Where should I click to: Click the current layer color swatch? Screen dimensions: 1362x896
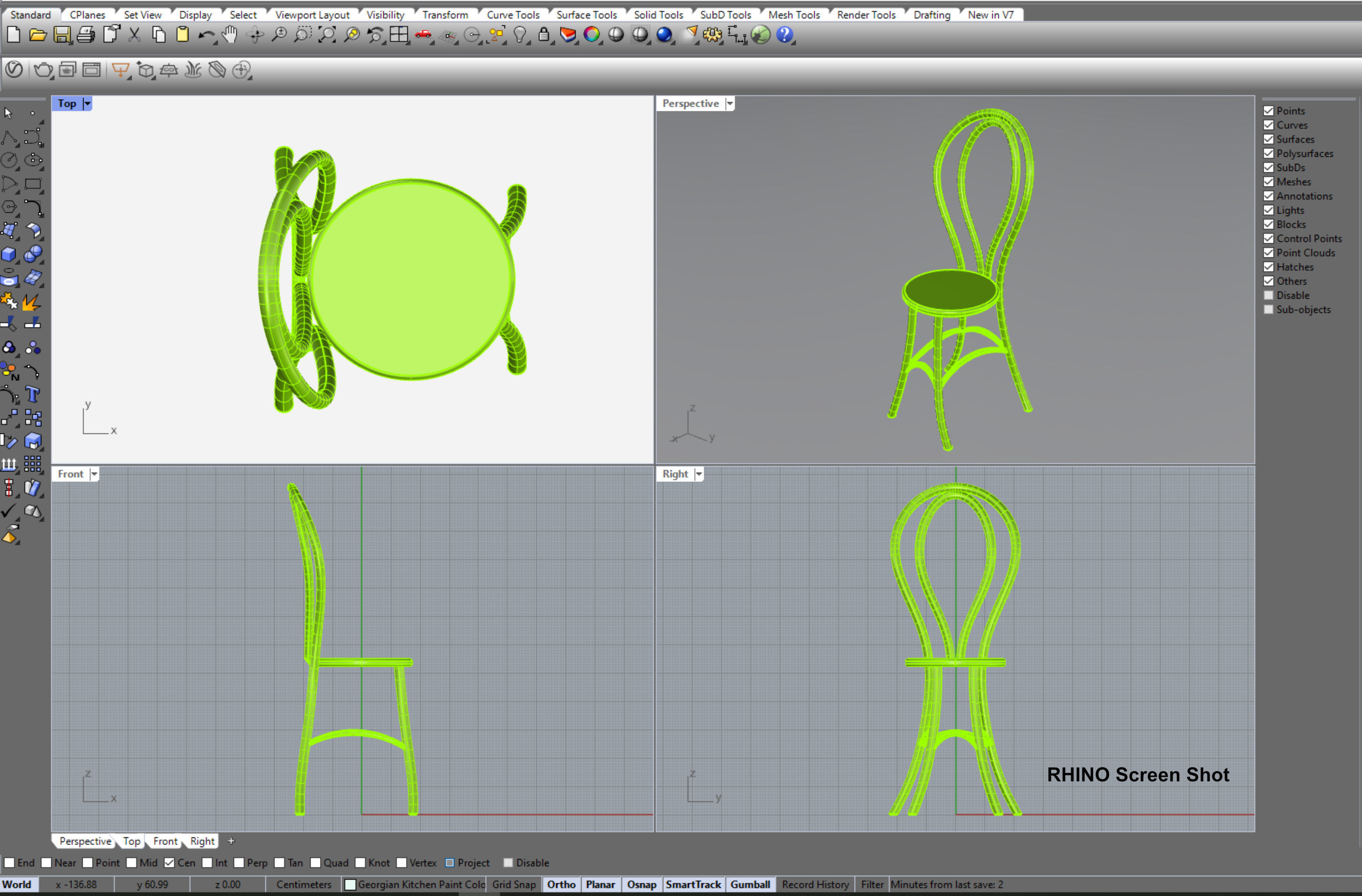coord(350,885)
